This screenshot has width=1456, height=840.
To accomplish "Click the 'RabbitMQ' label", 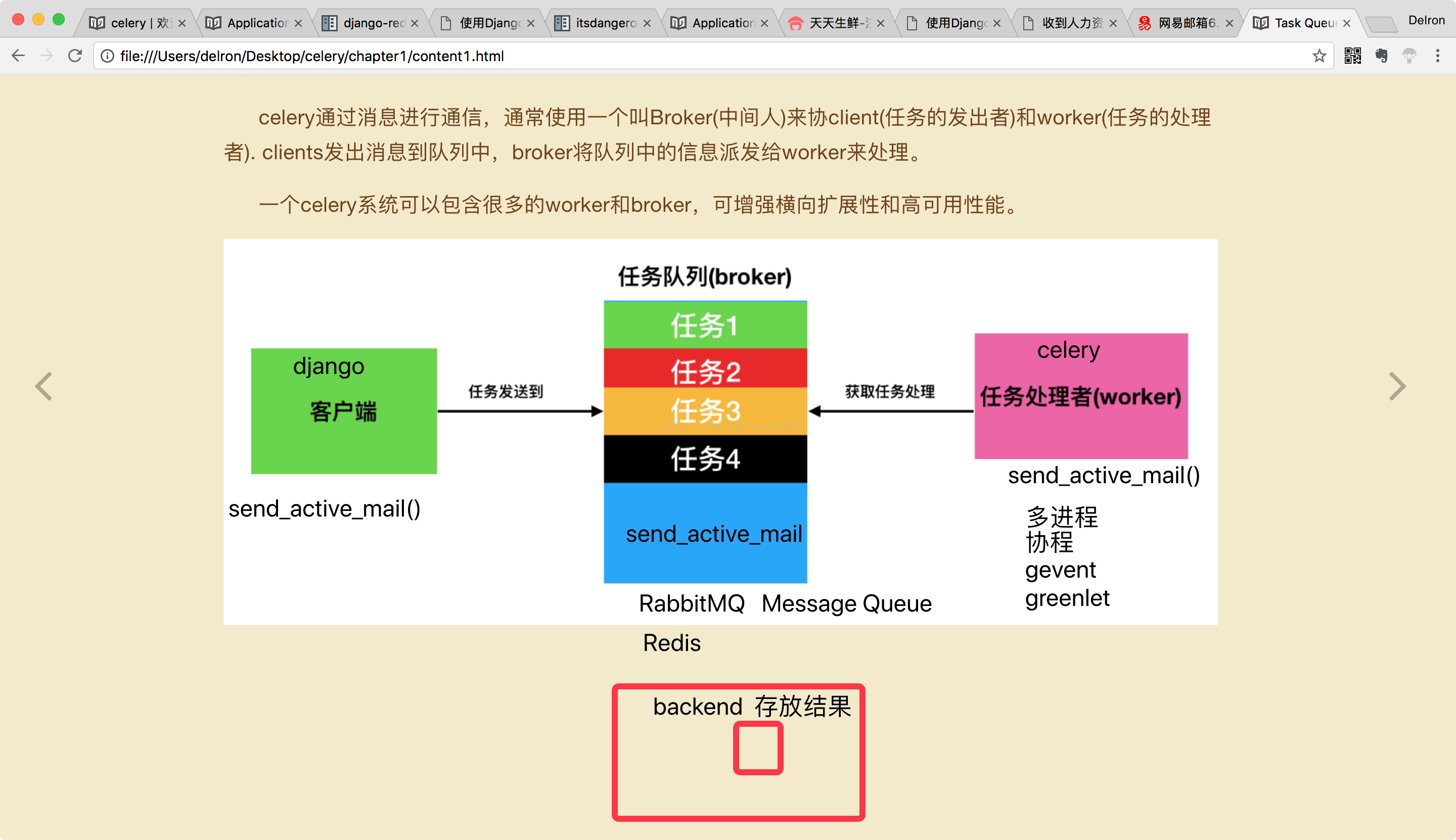I will point(692,603).
